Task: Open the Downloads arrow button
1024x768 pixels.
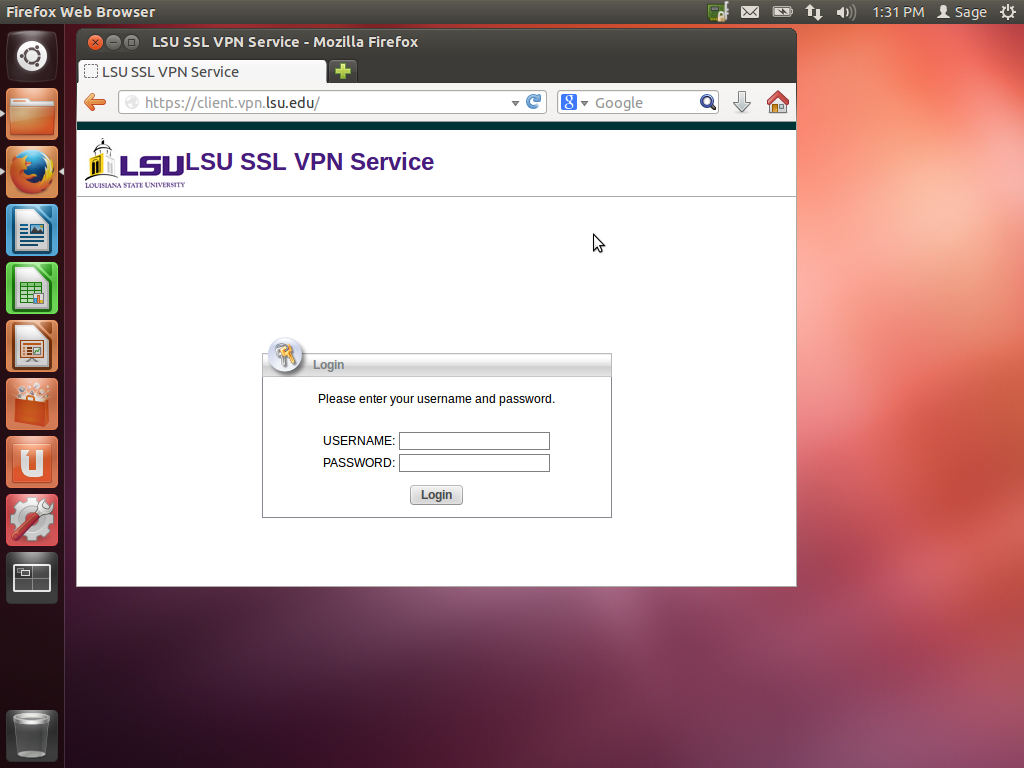Action: 742,103
